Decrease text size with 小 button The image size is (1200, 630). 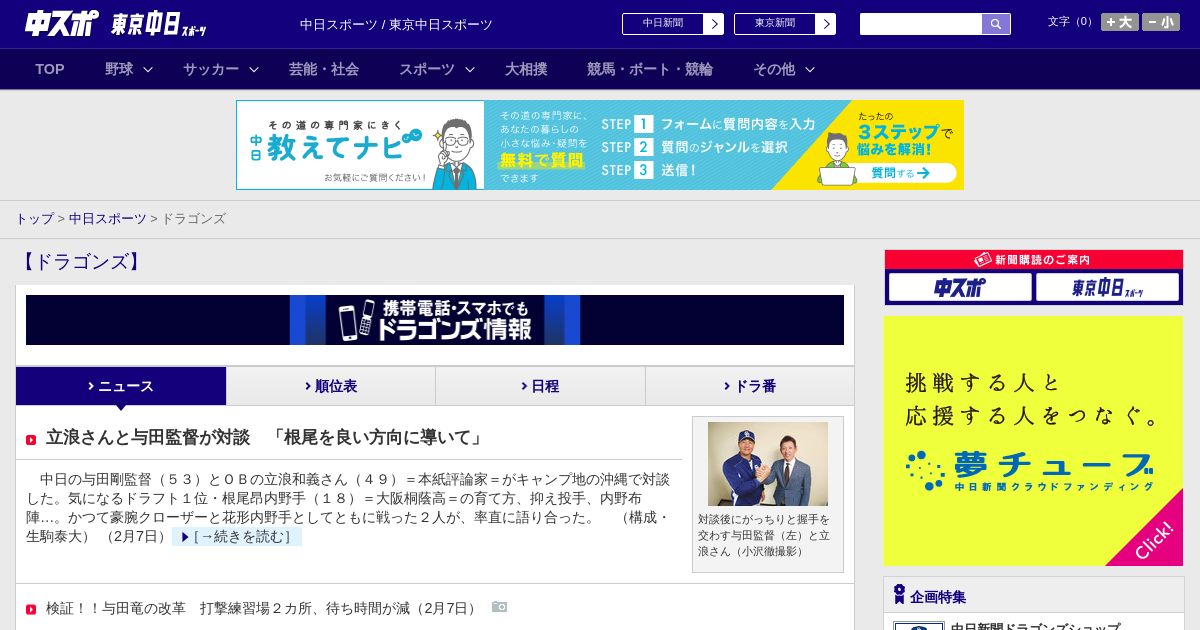pos(1161,22)
